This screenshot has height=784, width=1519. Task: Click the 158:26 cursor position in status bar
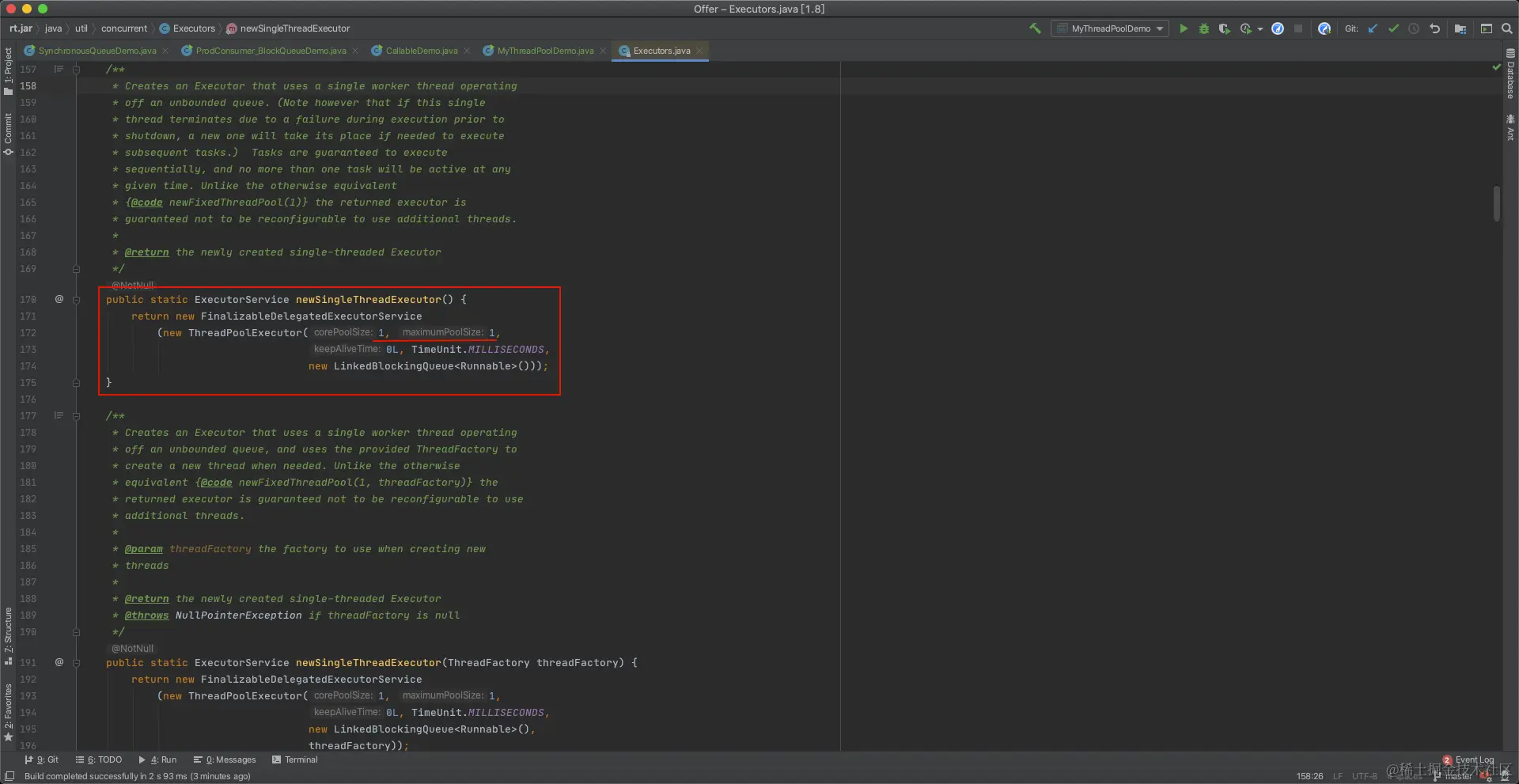1309,776
